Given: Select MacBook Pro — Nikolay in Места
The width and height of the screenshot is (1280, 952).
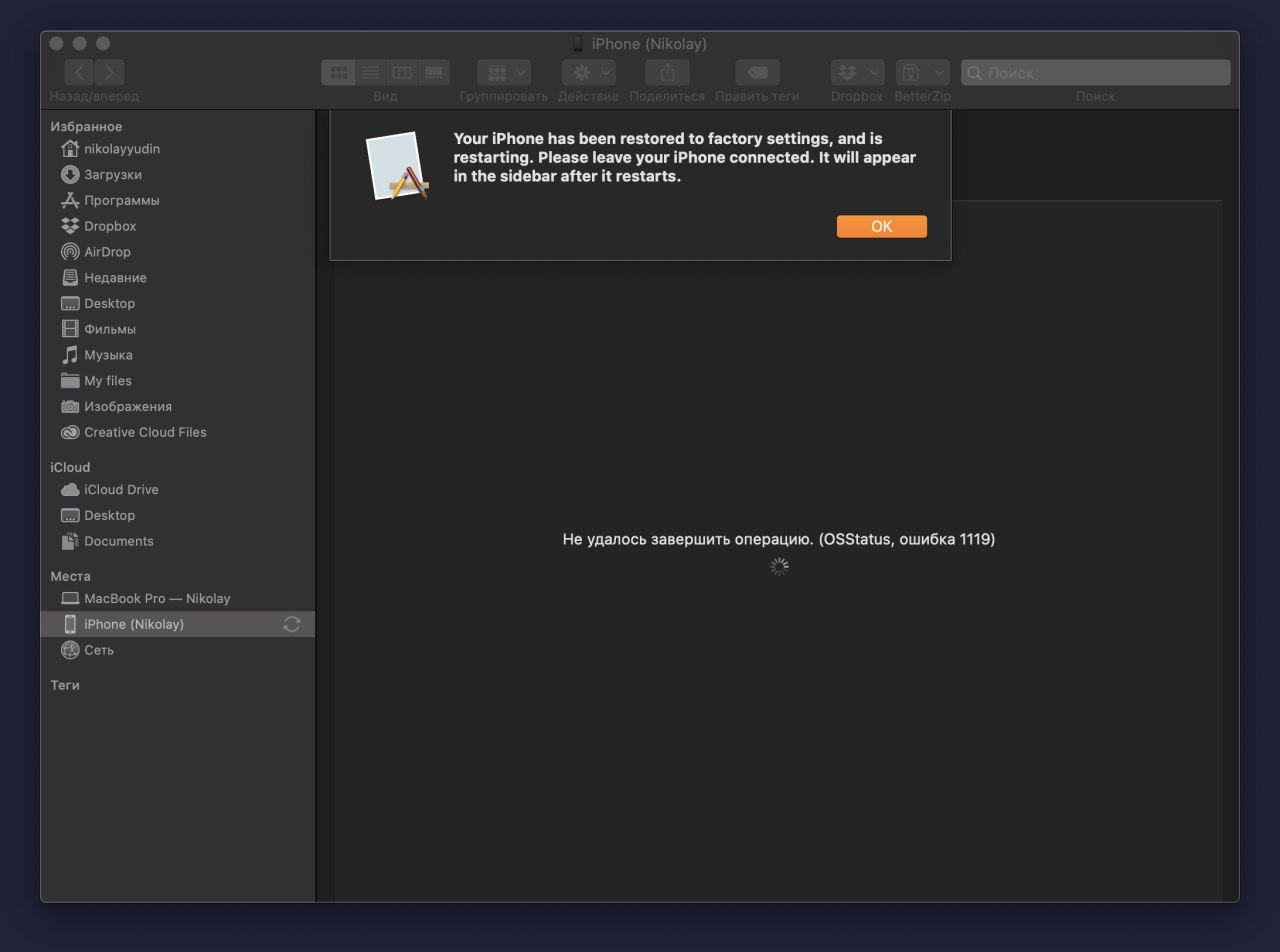Looking at the screenshot, I should tap(178, 598).
